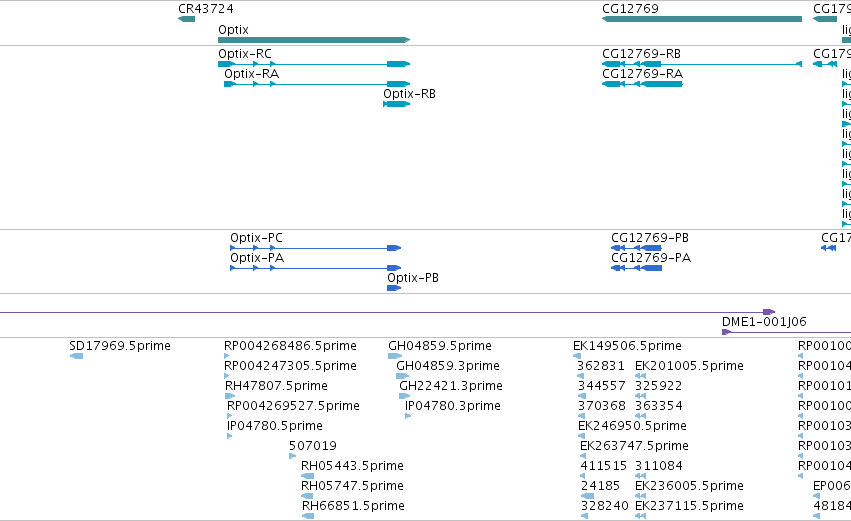Select the RH05747.5prime EST label
The height and width of the screenshot is (521, 851).
coord(352,486)
